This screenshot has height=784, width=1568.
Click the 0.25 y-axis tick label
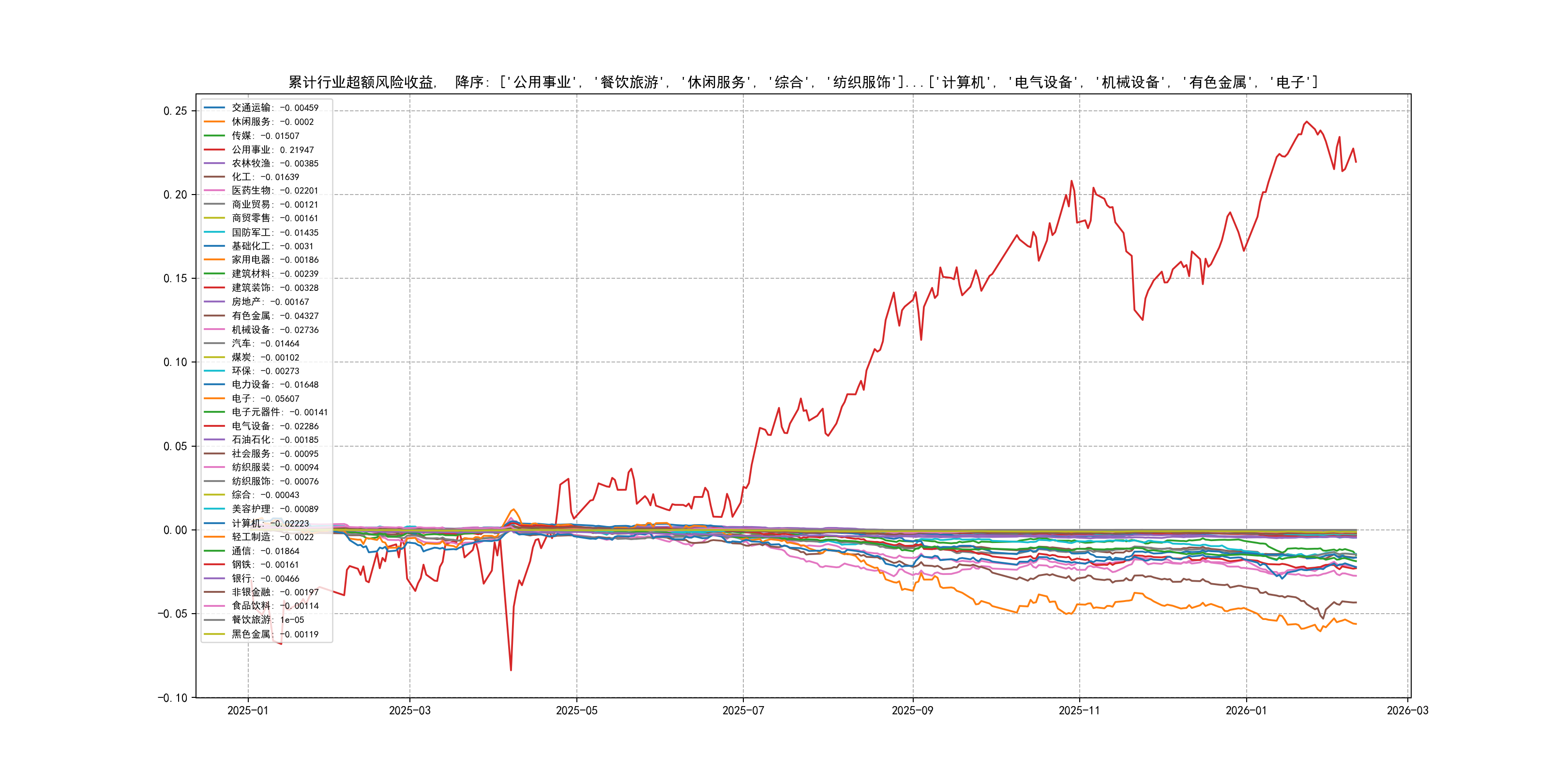175,111
